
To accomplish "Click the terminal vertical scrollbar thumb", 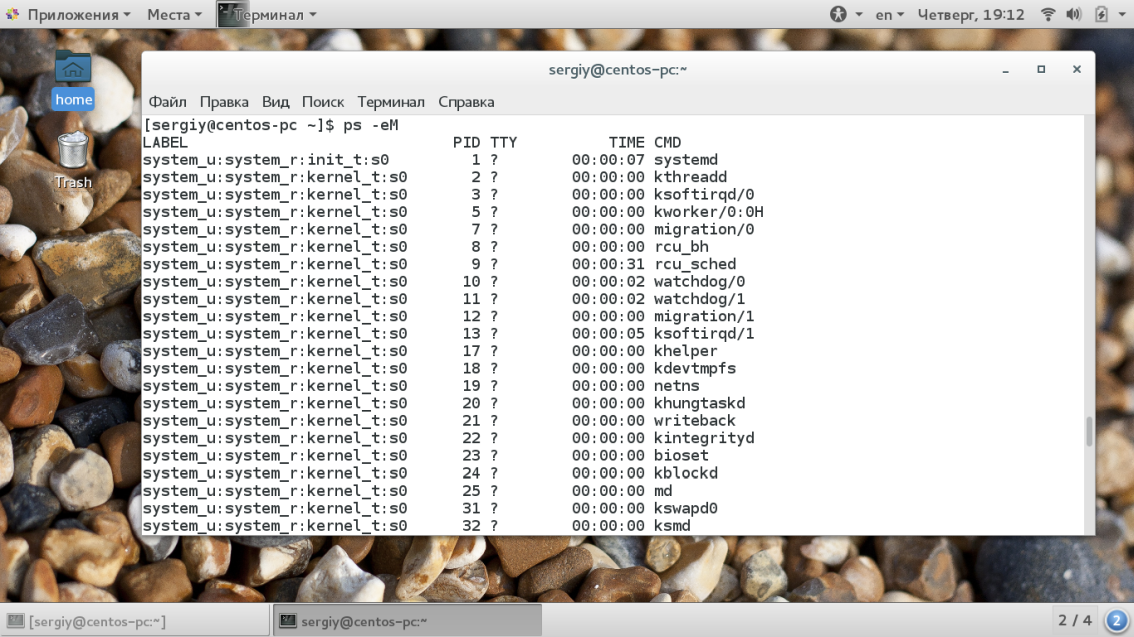I will [x=1088, y=431].
